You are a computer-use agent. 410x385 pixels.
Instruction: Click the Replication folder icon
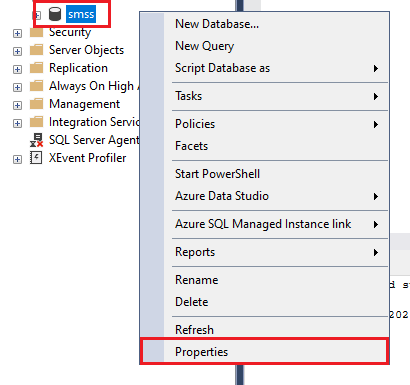pyautogui.click(x=36, y=68)
